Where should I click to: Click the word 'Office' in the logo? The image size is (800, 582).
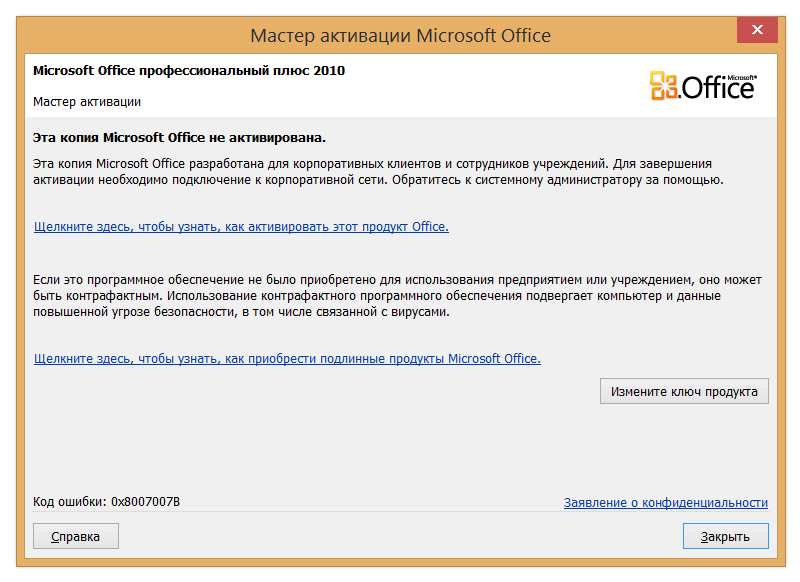tap(718, 88)
